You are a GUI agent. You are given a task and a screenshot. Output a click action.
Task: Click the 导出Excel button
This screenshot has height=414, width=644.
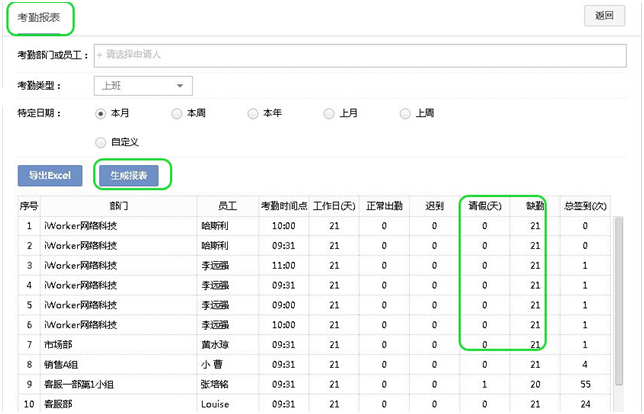pyautogui.click(x=49, y=175)
